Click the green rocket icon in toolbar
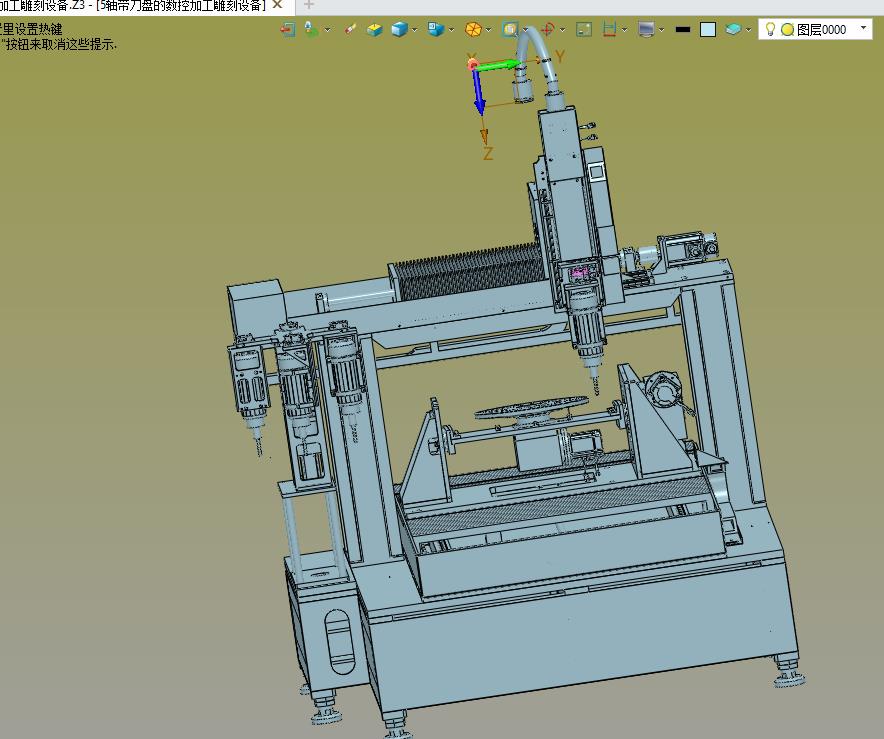Viewport: 884px width, 739px height. click(x=311, y=29)
